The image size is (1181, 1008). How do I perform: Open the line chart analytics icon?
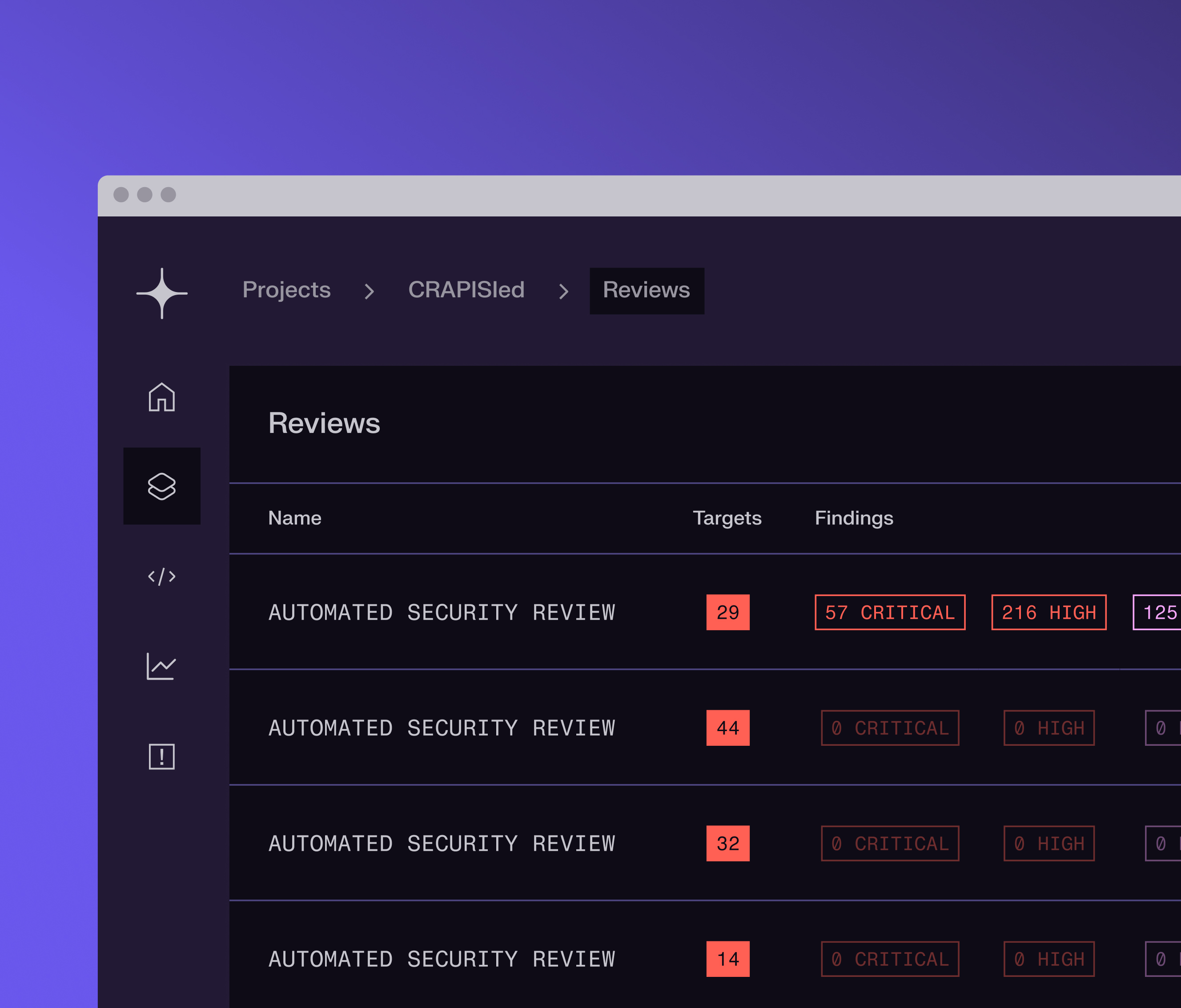(162, 666)
